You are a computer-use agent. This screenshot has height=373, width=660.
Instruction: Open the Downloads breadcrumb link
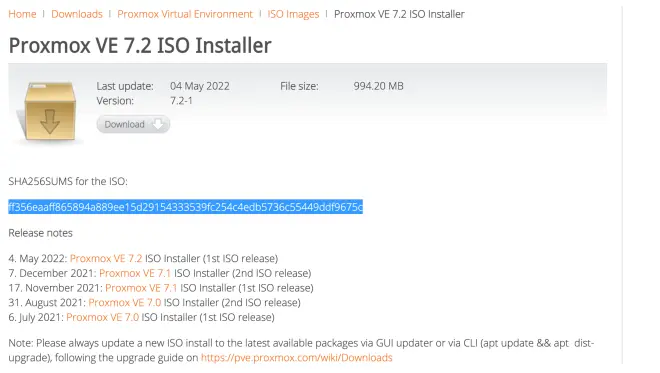point(77,14)
